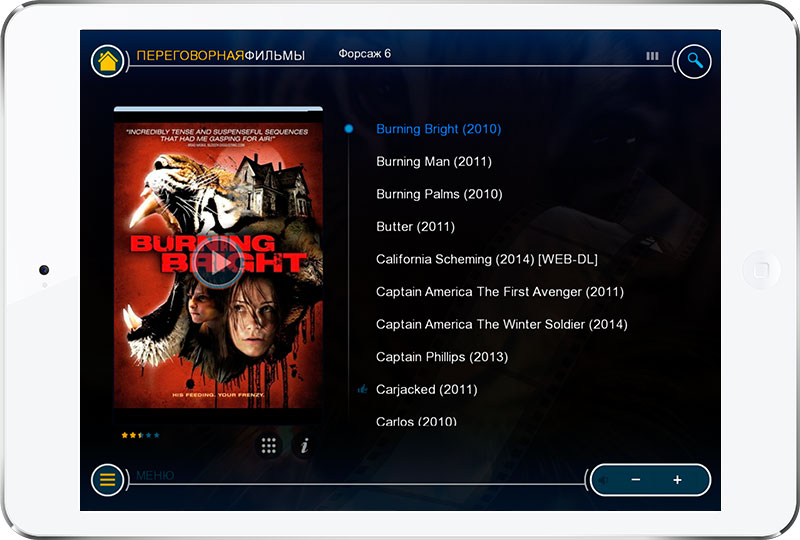The height and width of the screenshot is (540, 800).
Task: Select Captain Phillips (2013)
Action: point(442,357)
